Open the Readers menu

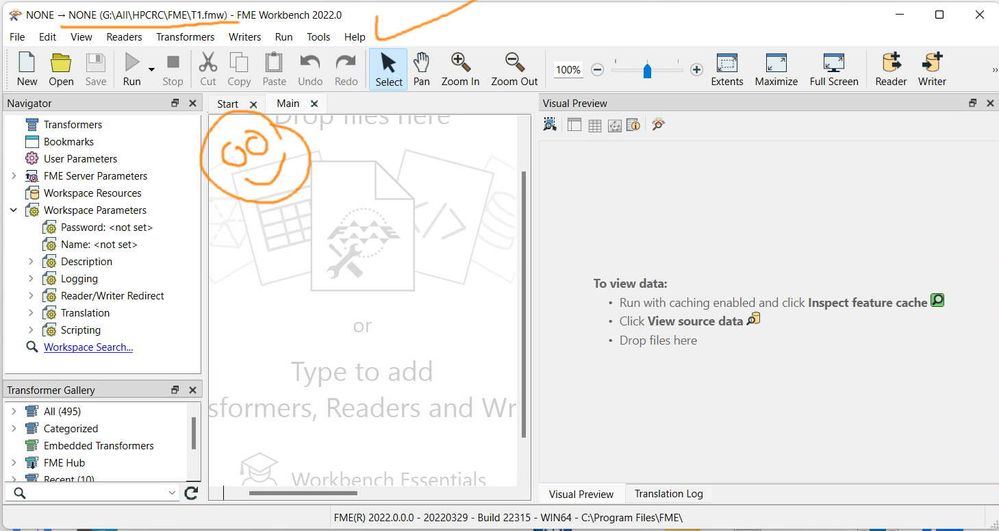click(124, 37)
